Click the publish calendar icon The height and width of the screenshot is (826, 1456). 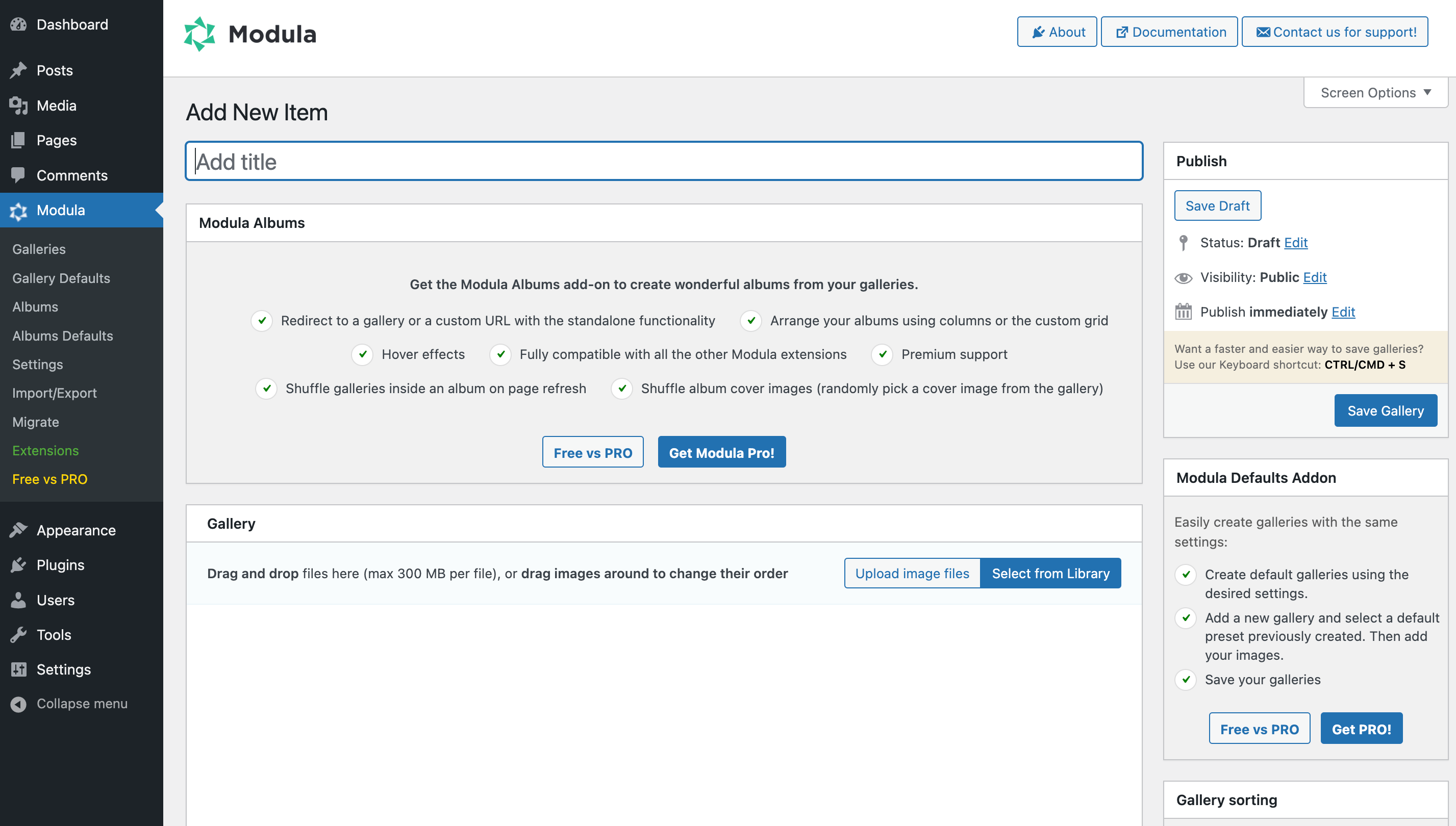(x=1184, y=312)
